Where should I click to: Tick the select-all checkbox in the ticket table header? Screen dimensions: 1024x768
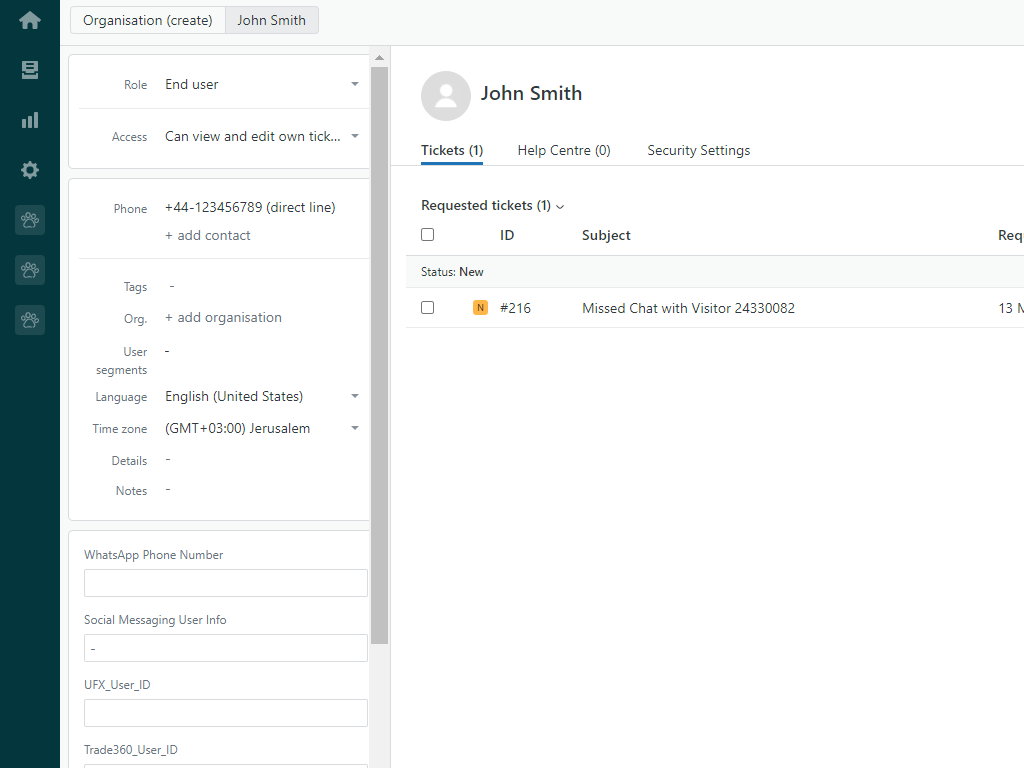pos(428,235)
